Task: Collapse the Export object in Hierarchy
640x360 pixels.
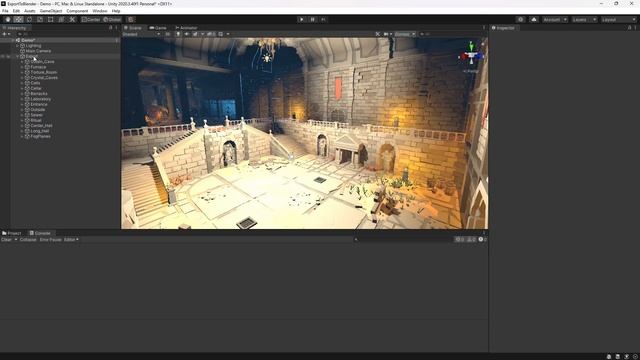Action: coord(17,56)
